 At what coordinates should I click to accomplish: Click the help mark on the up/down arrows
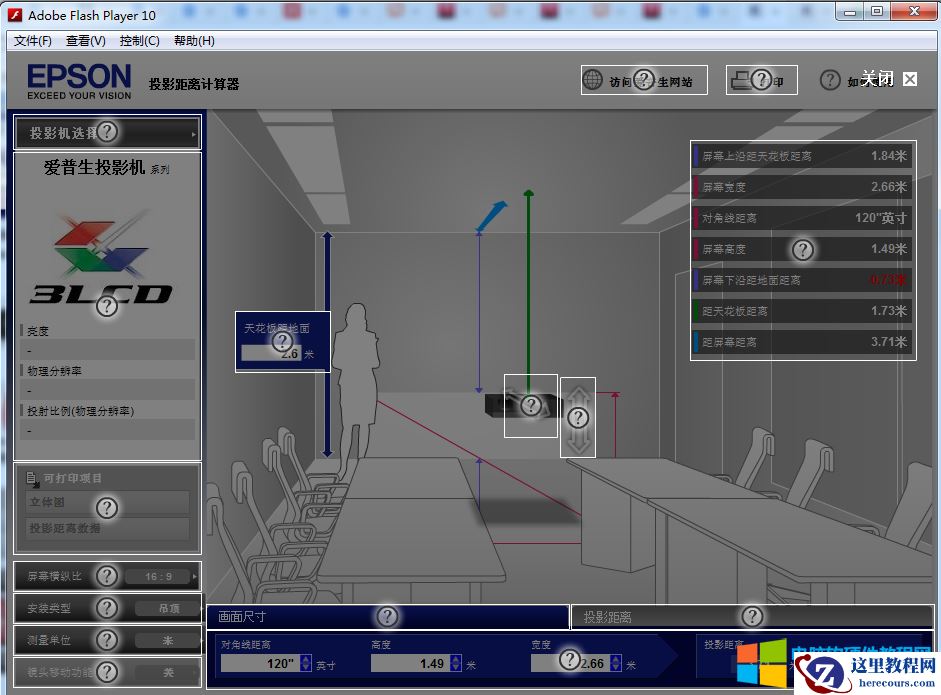[x=578, y=418]
